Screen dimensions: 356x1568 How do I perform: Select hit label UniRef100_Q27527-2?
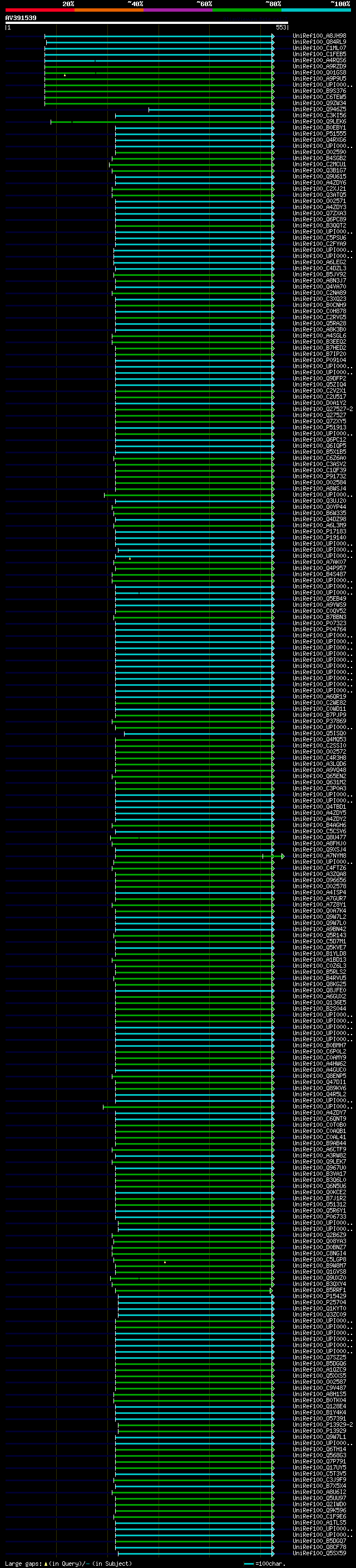coord(323,409)
